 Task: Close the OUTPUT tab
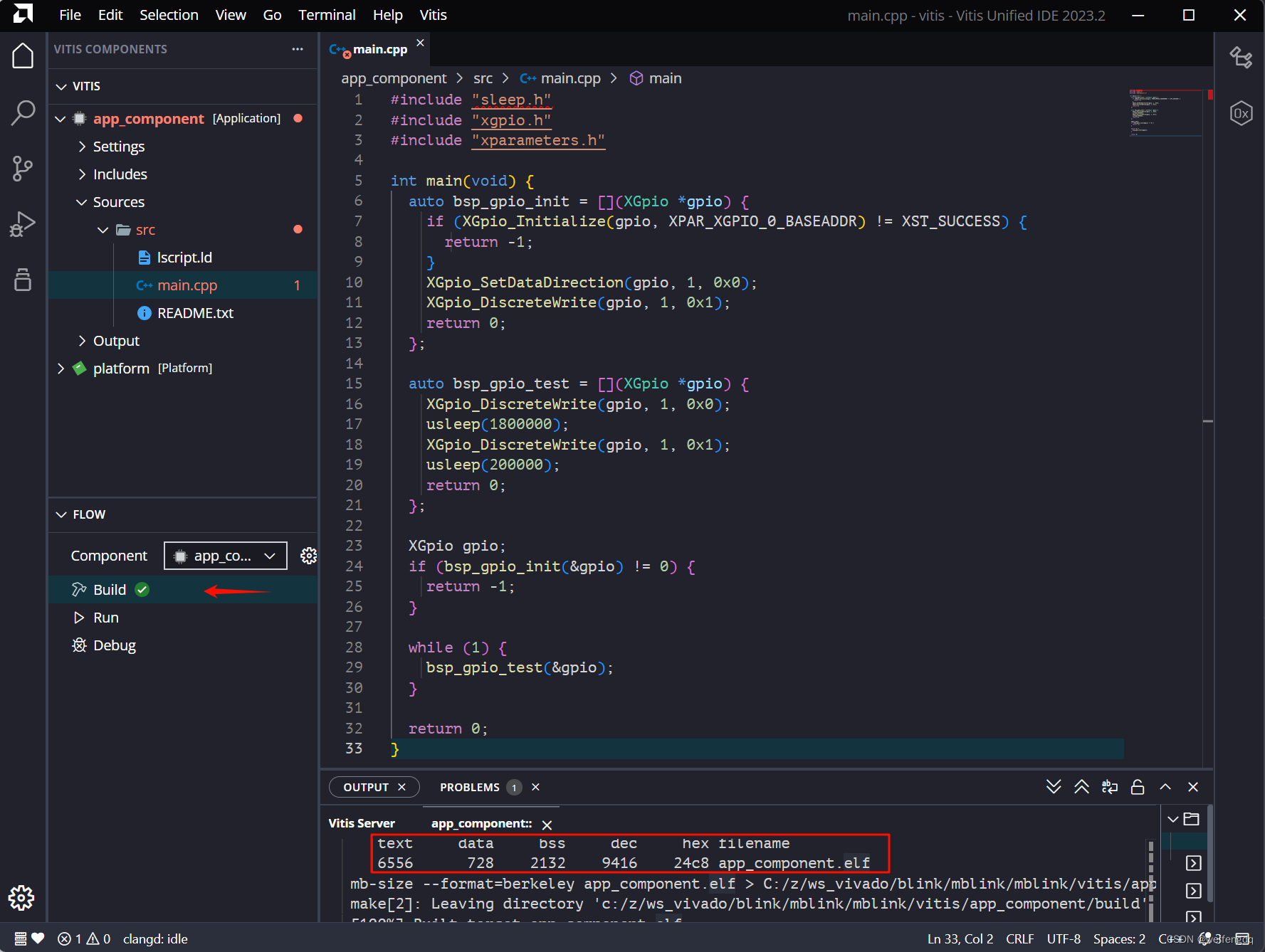pyautogui.click(x=401, y=787)
